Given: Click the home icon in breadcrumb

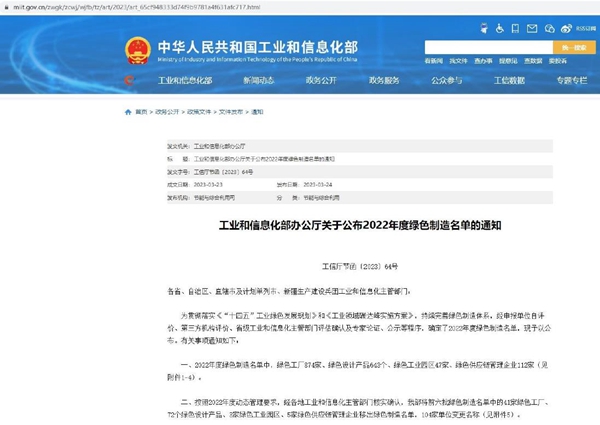Looking at the screenshot, I should pyautogui.click(x=128, y=112).
